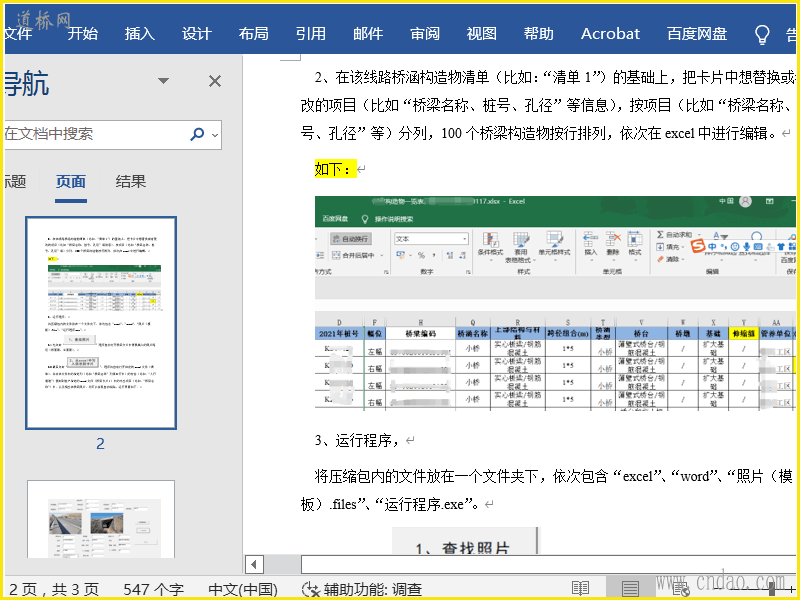Open the 插入 ribbon tab

140,34
